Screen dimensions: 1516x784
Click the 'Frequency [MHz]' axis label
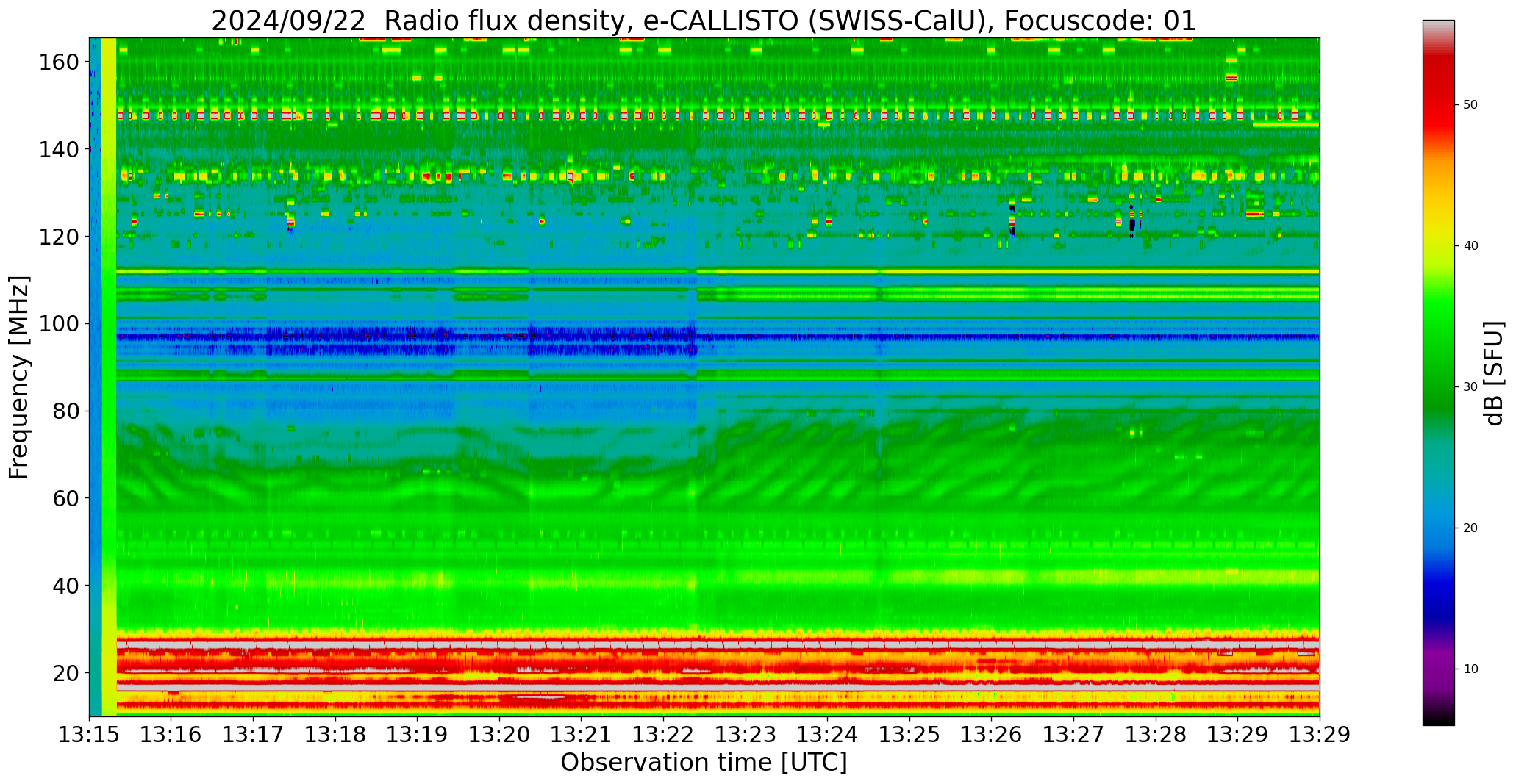pyautogui.click(x=20, y=377)
